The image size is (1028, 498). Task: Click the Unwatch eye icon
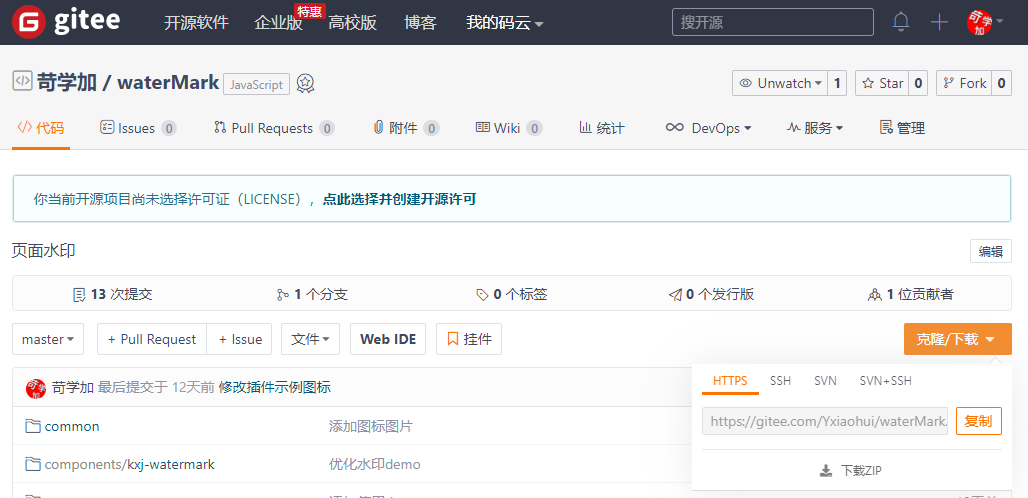pyautogui.click(x=745, y=83)
